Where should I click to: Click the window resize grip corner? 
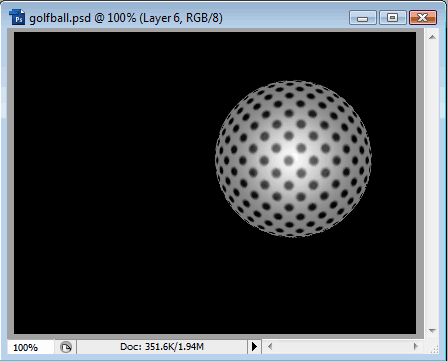click(x=434, y=348)
